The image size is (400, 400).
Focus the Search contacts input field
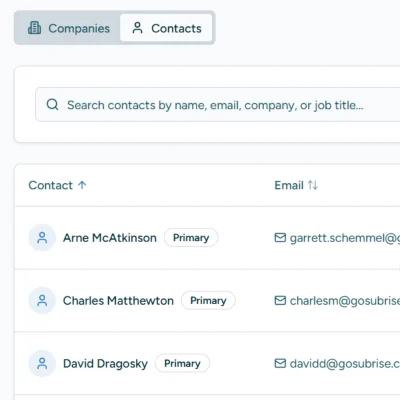(x=218, y=105)
